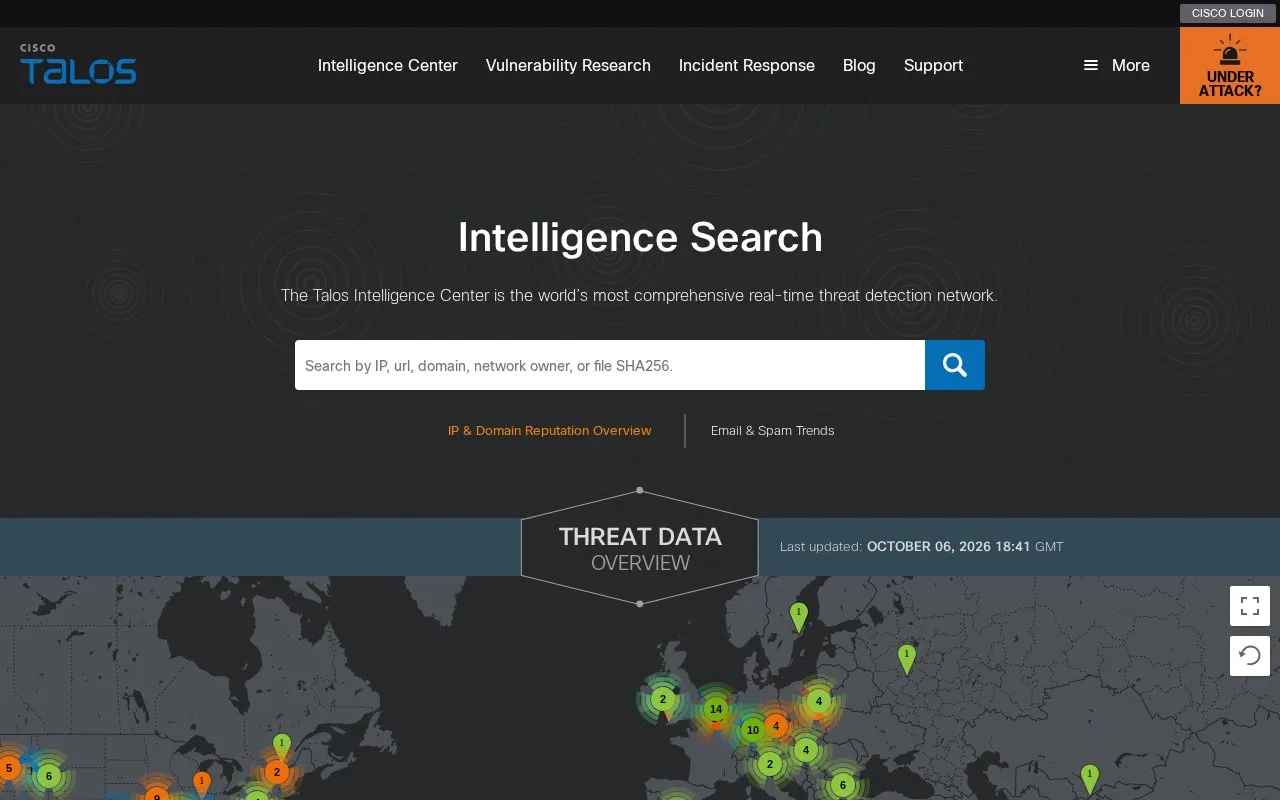The width and height of the screenshot is (1280, 800).
Task: Switch to Email & Spam Trends
Action: pos(772,431)
